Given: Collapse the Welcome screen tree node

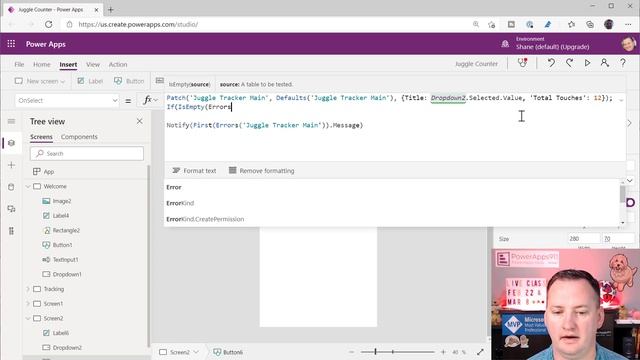Looking at the screenshot, I should point(28,187).
